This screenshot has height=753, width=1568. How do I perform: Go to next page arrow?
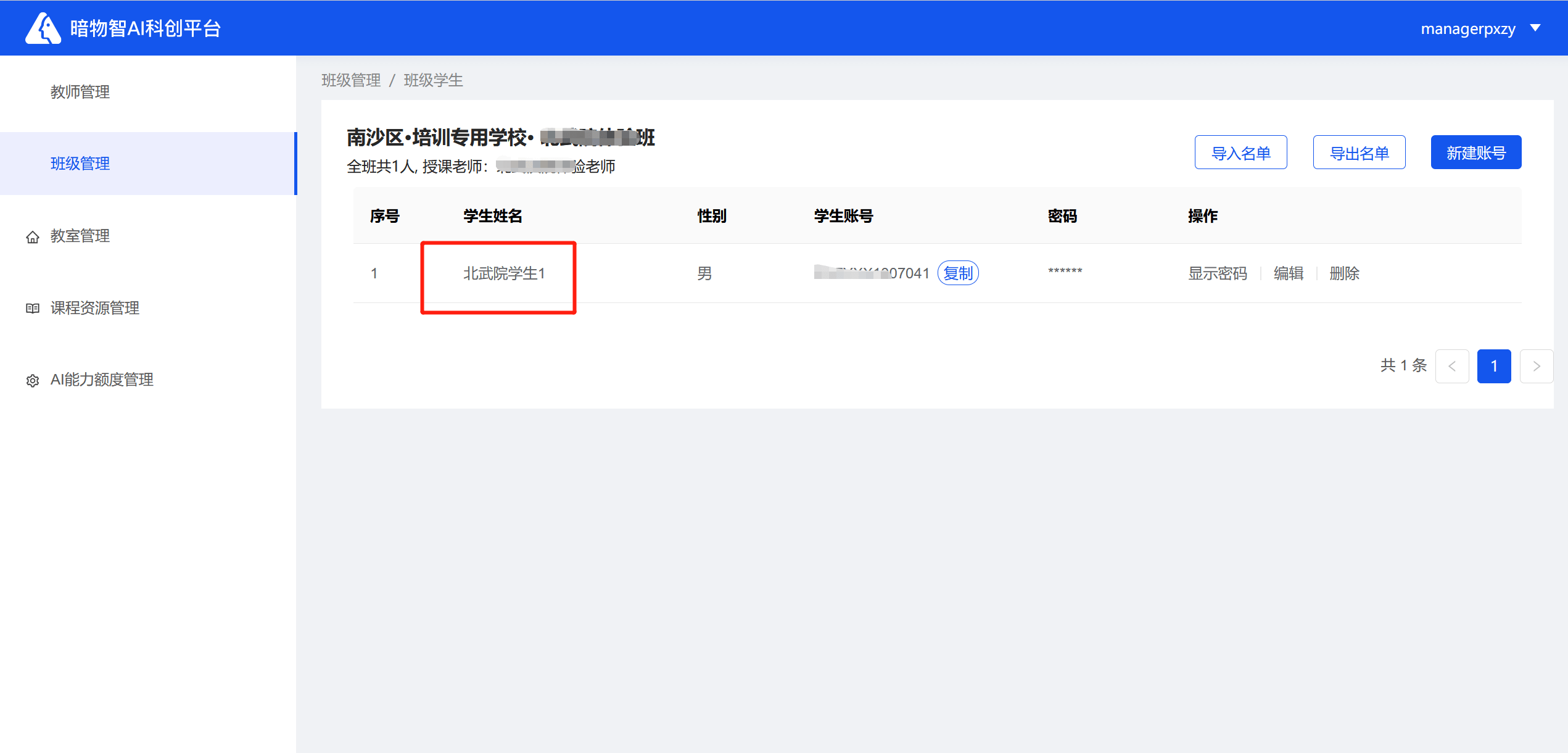coord(1536,366)
